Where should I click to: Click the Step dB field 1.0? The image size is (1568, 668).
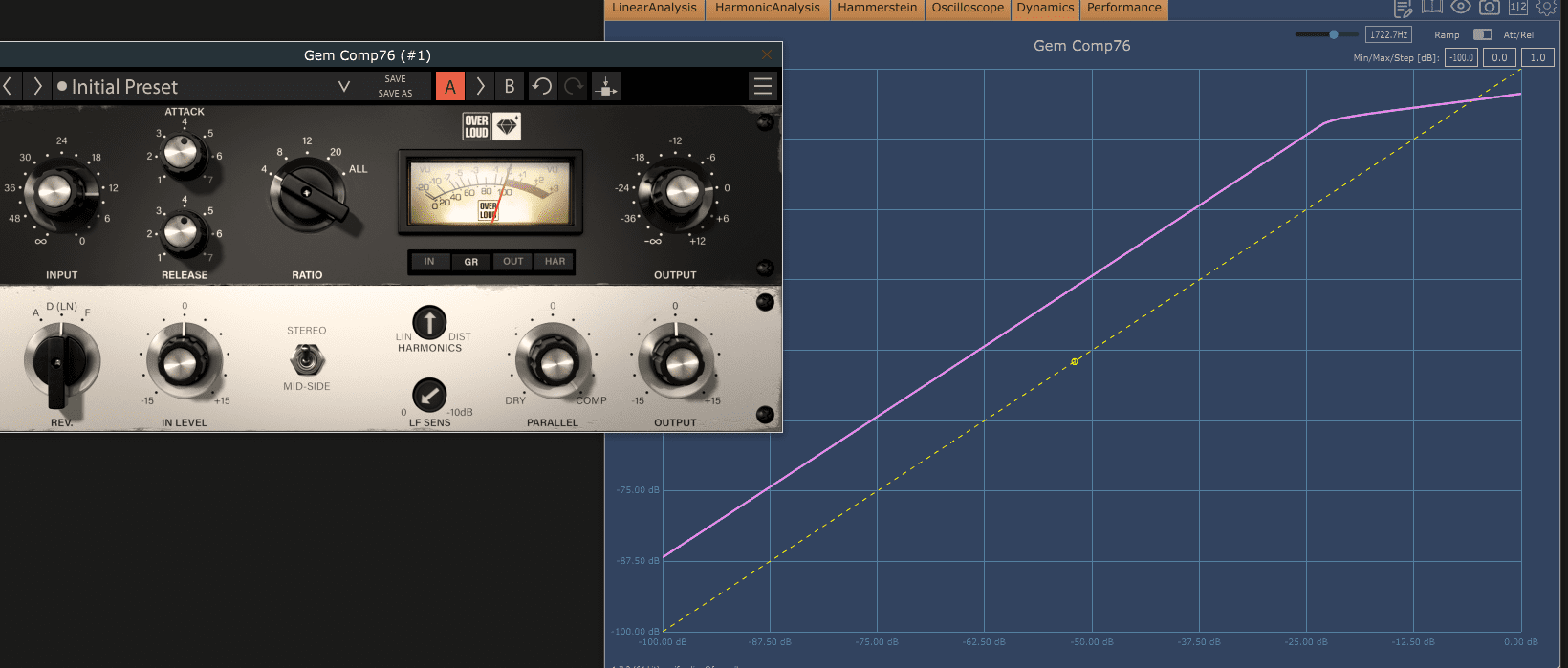pyautogui.click(x=1537, y=57)
